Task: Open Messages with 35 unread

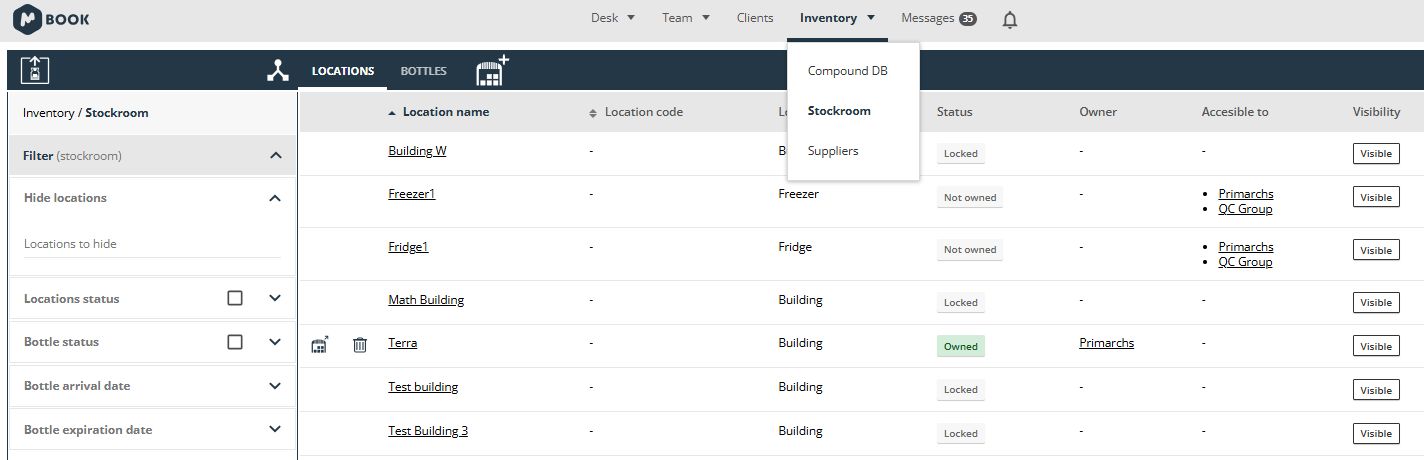Action: pos(938,18)
